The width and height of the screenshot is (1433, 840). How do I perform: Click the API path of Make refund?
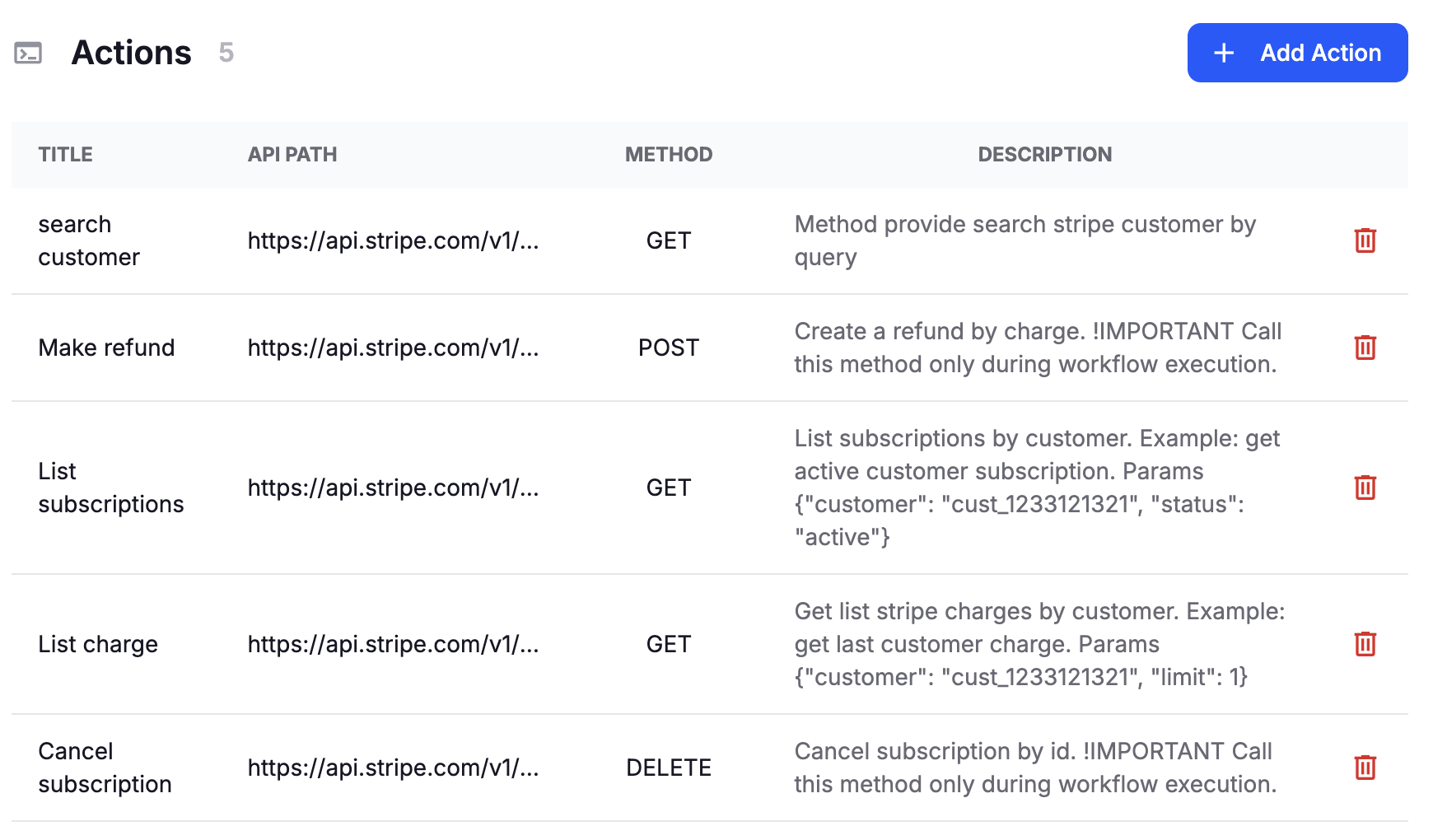[393, 348]
